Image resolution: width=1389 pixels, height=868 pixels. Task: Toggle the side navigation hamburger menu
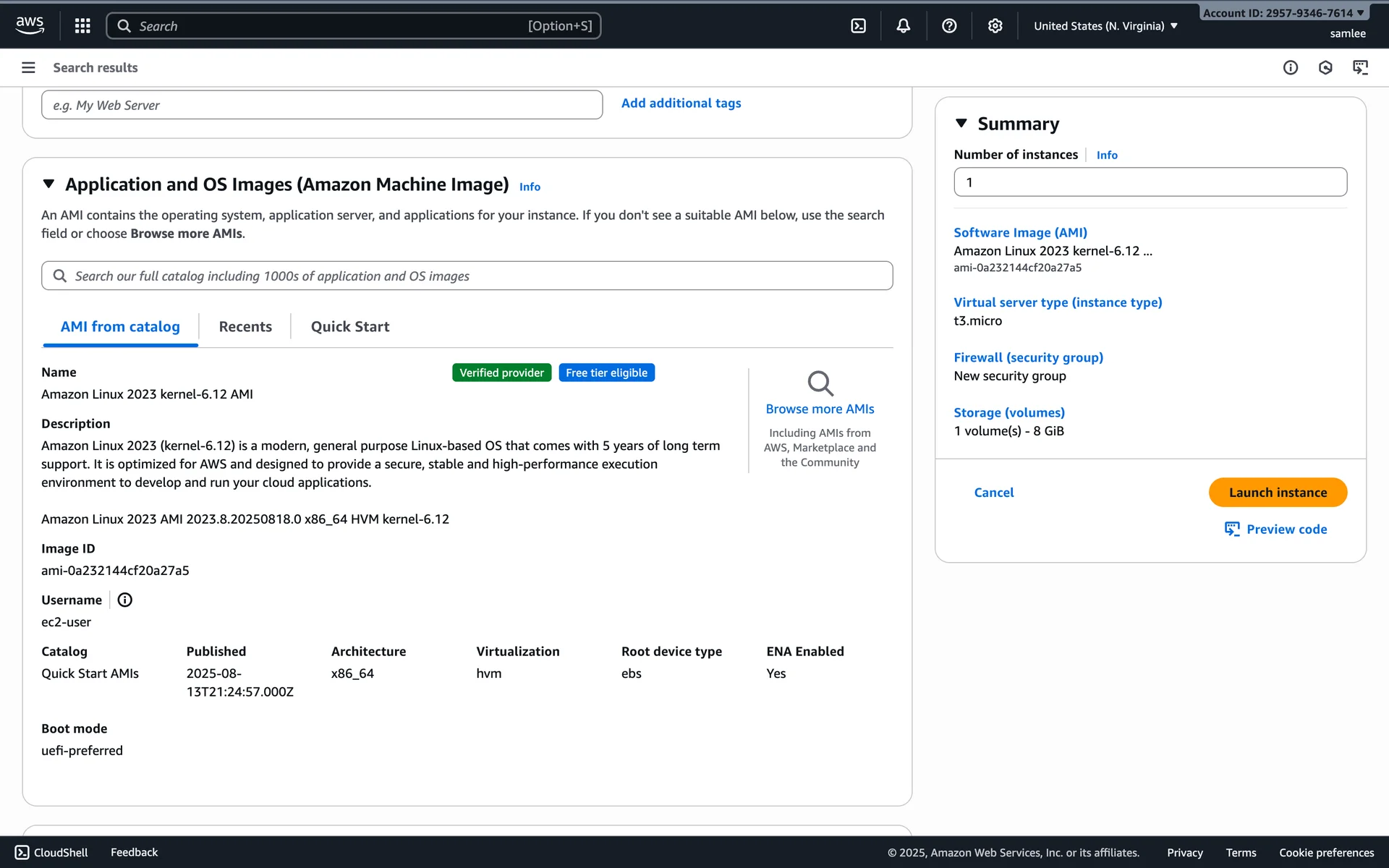click(28, 67)
